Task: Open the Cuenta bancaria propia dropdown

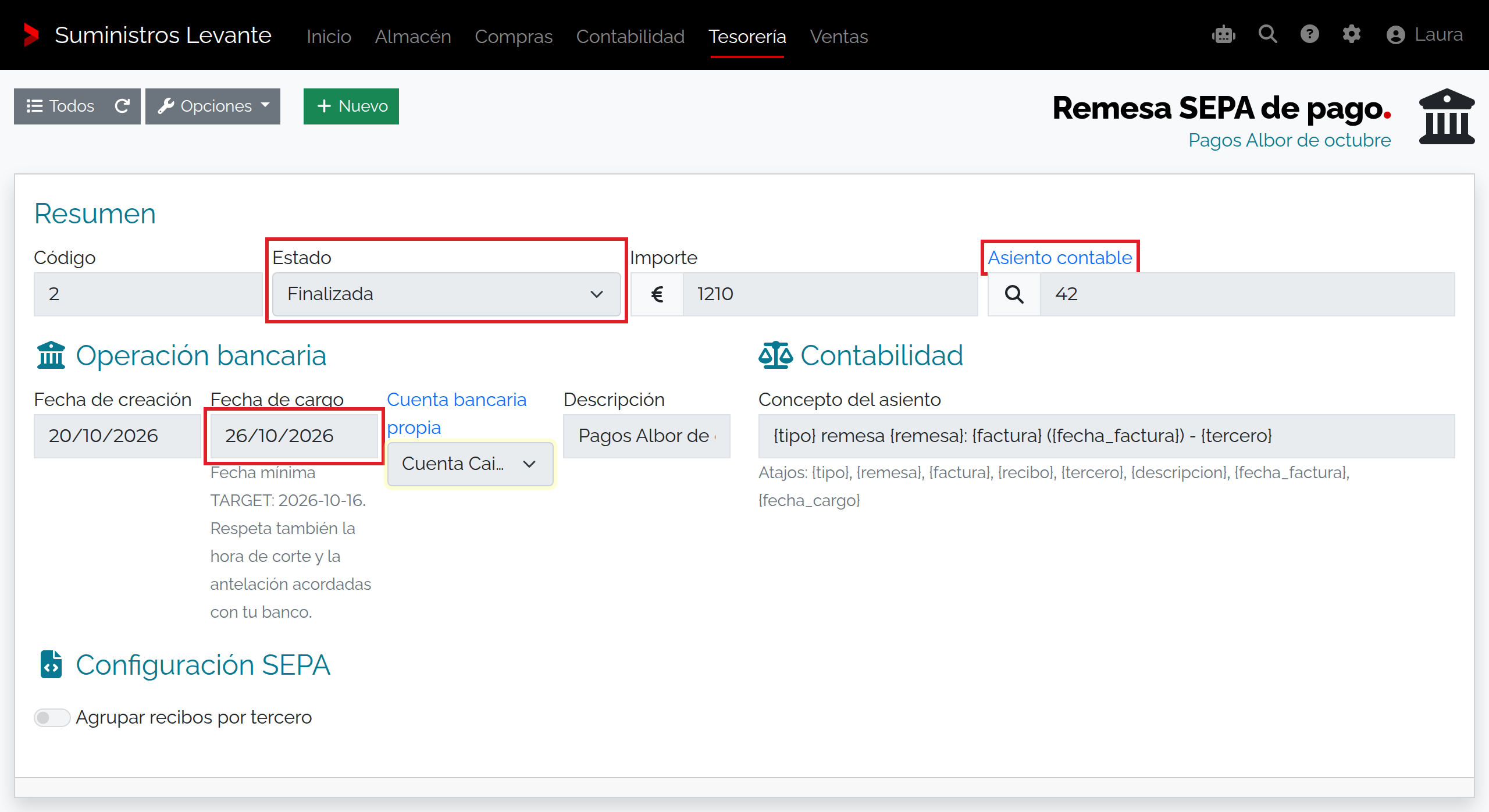Action: pyautogui.click(x=470, y=464)
